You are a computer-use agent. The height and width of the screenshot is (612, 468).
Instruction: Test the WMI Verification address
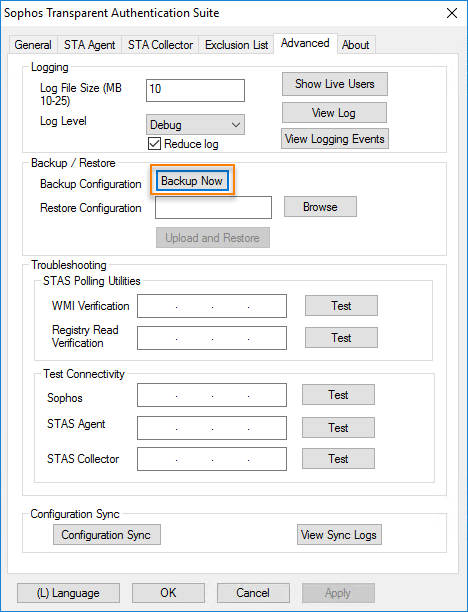[x=341, y=306]
